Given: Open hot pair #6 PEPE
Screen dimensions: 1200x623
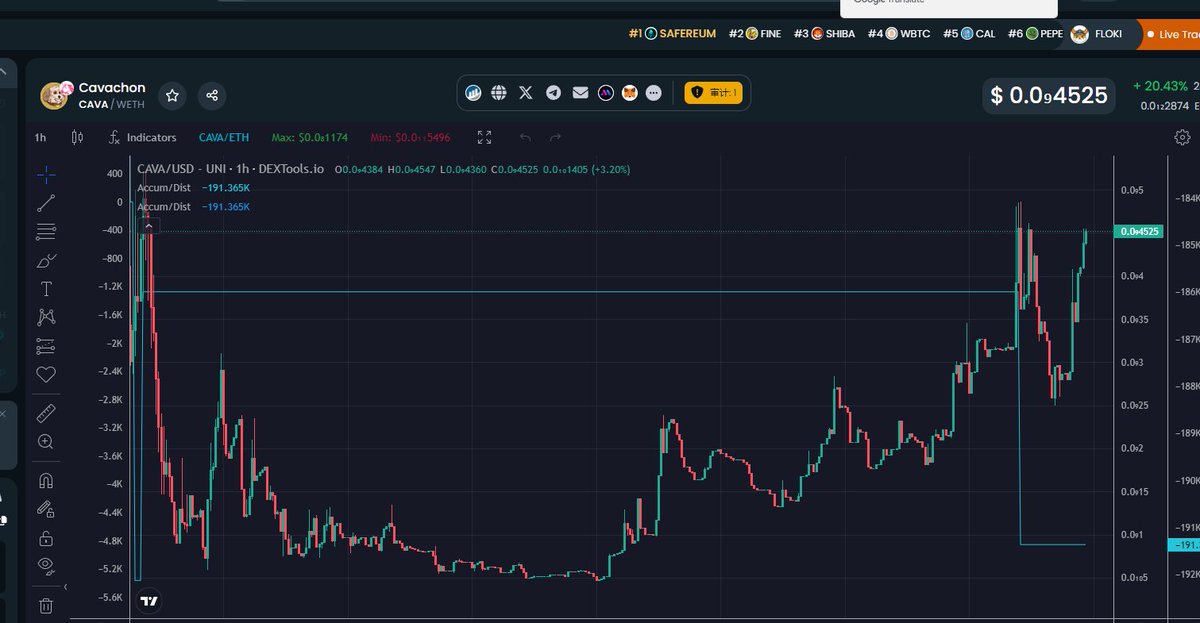Looking at the screenshot, I should click(x=1035, y=33).
